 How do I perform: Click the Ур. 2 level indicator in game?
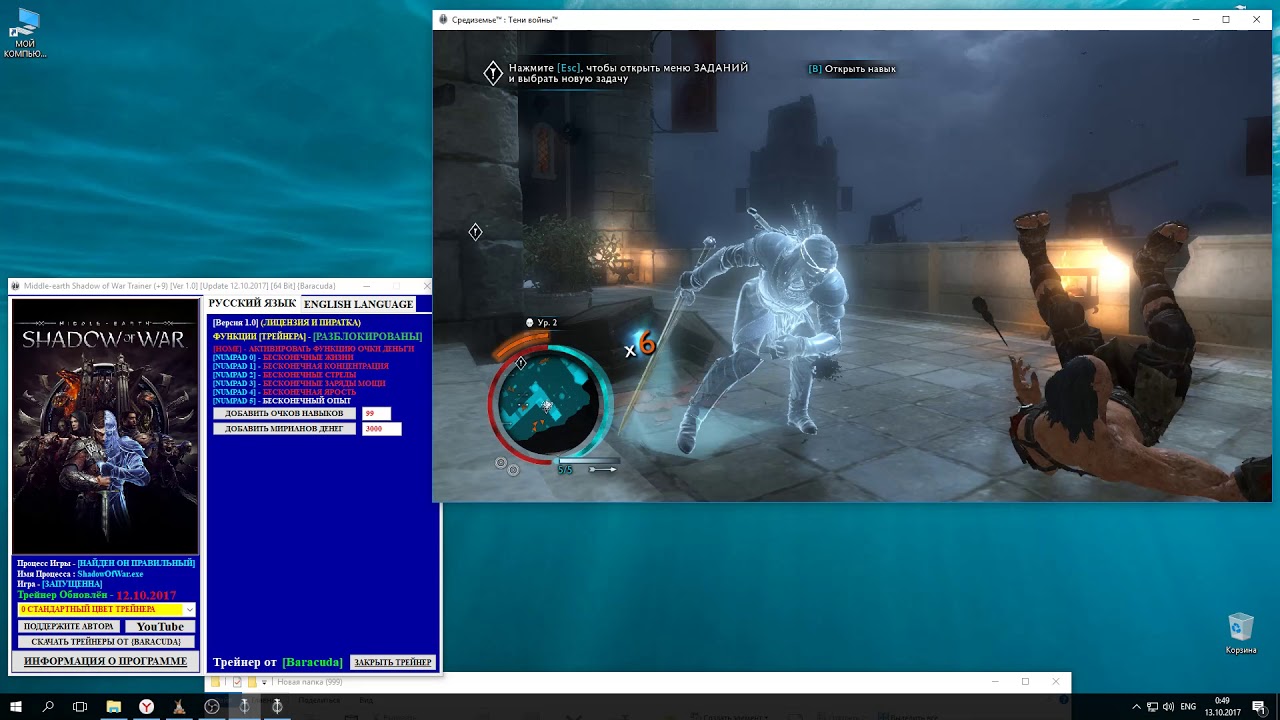[x=542, y=322]
